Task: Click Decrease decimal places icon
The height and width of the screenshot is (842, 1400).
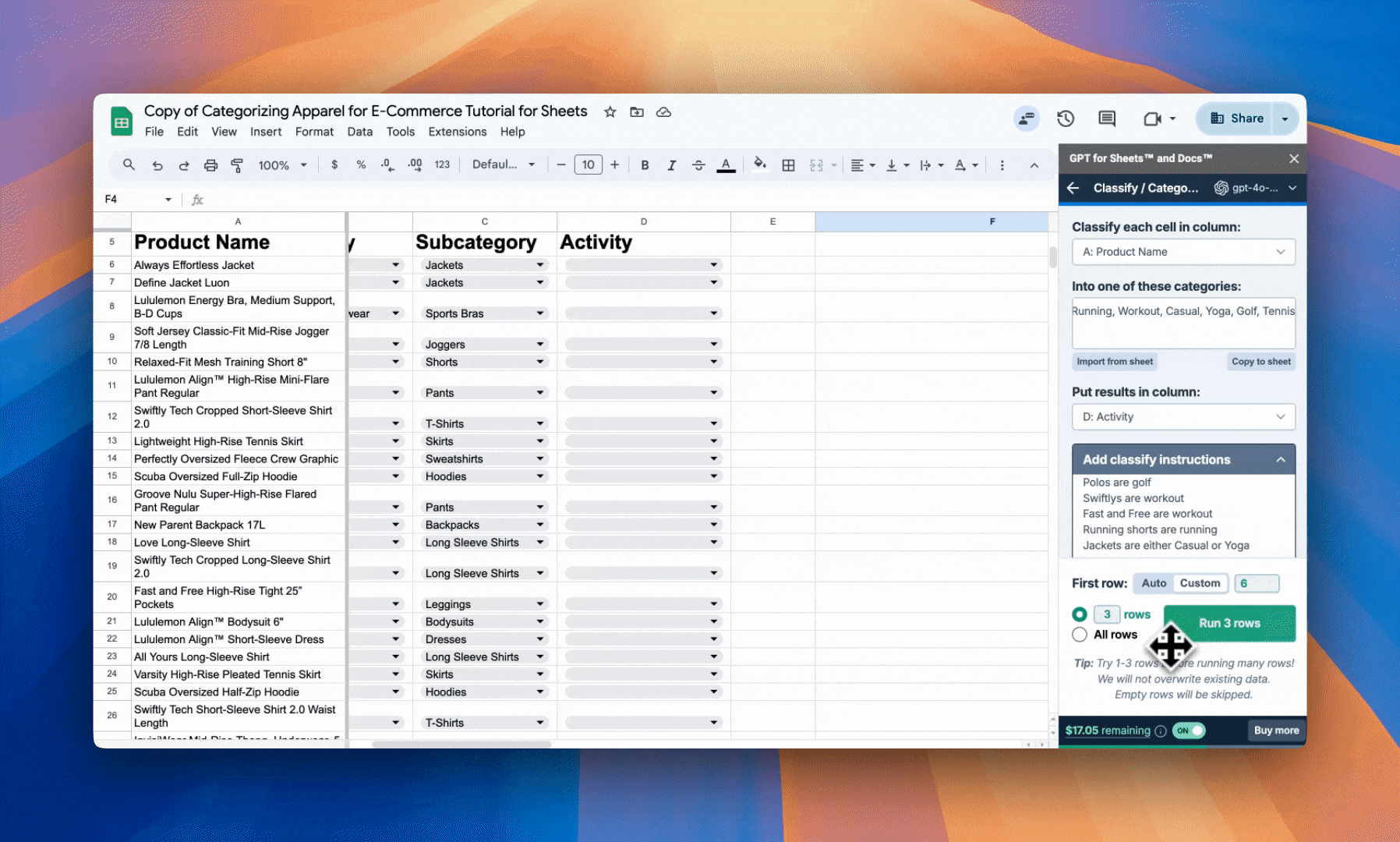Action: [387, 165]
